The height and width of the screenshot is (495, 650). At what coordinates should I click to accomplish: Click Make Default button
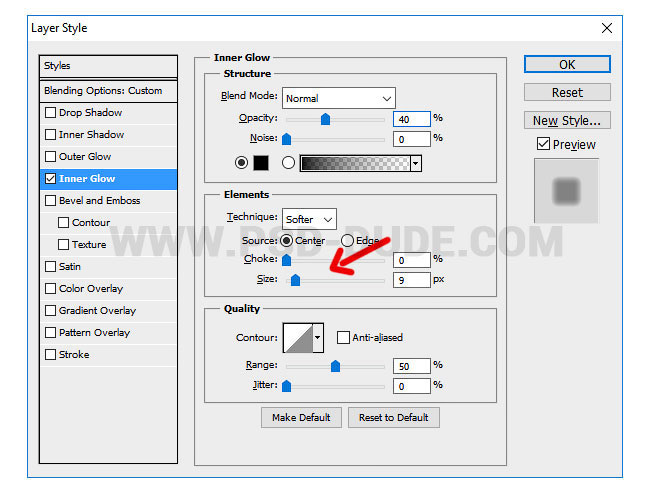click(301, 417)
